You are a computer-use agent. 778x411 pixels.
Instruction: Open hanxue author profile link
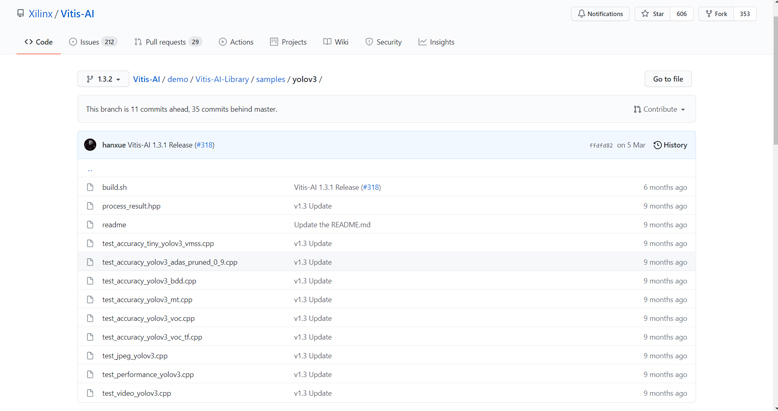click(114, 145)
